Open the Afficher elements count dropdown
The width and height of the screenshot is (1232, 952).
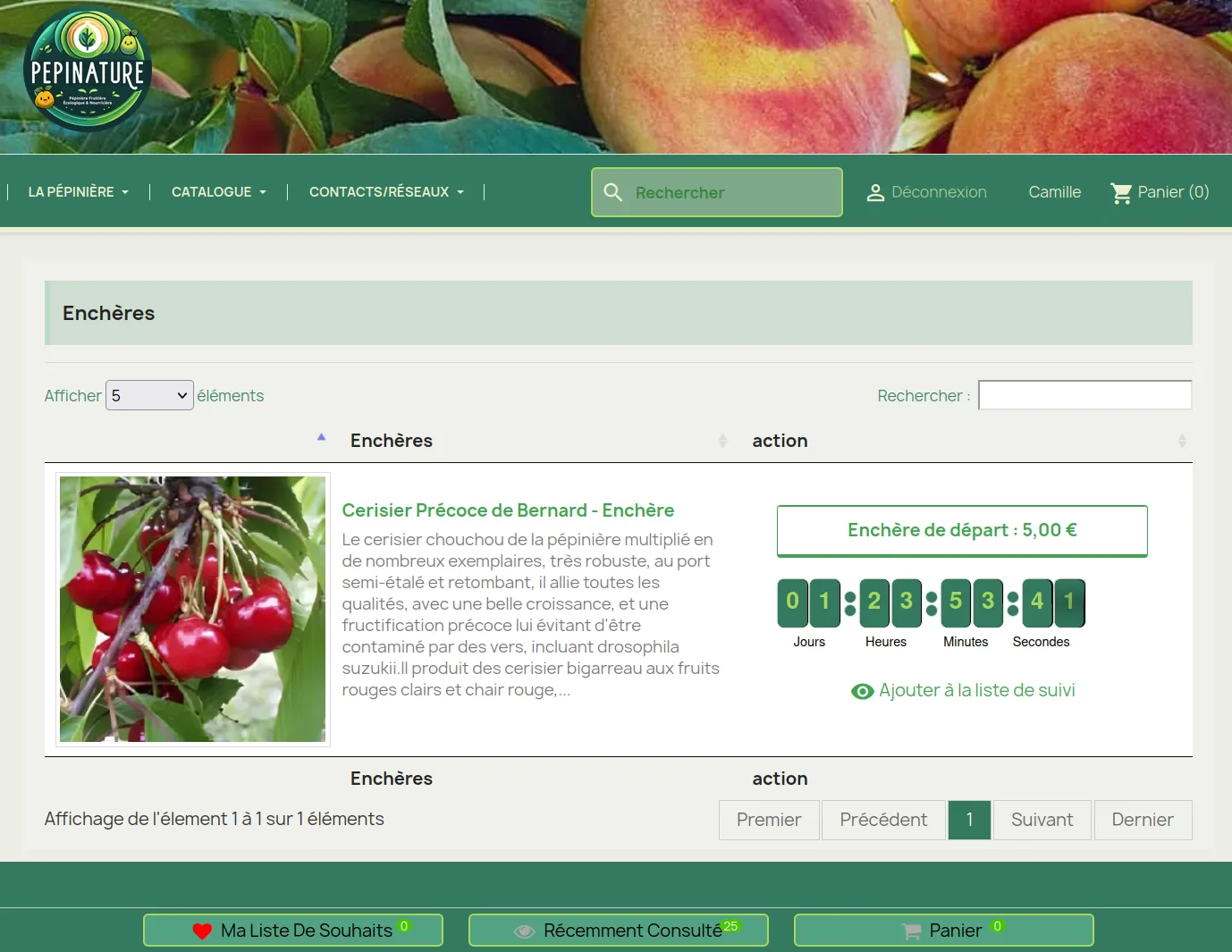(x=150, y=395)
